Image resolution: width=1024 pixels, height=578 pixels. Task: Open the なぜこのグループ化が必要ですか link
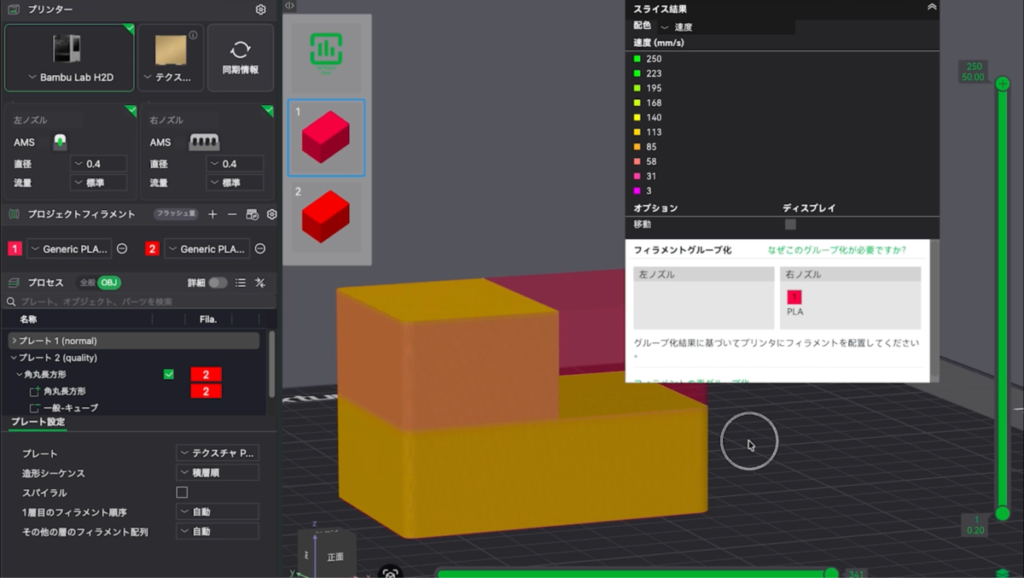pos(837,250)
